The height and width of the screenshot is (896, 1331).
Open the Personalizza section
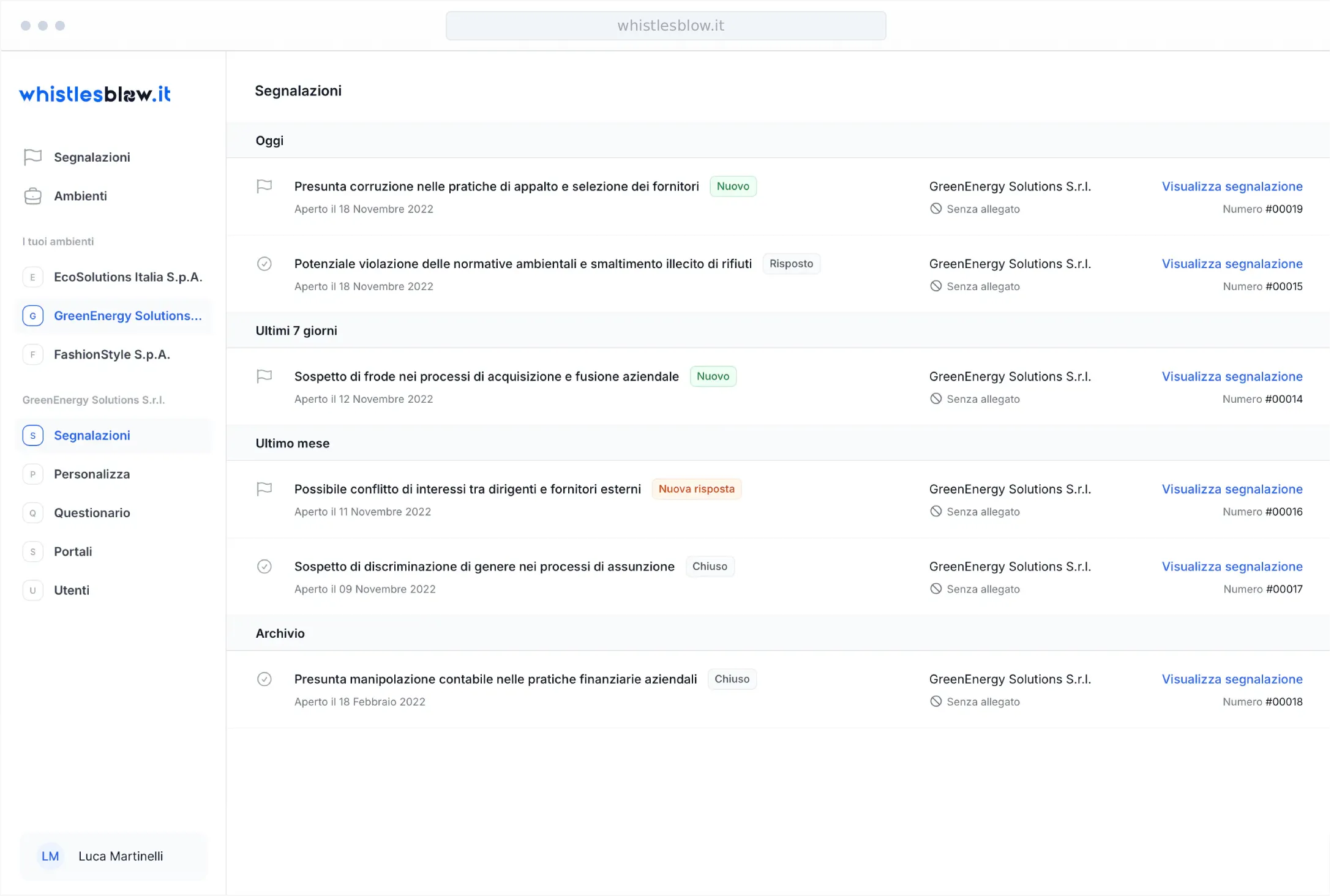[92, 474]
